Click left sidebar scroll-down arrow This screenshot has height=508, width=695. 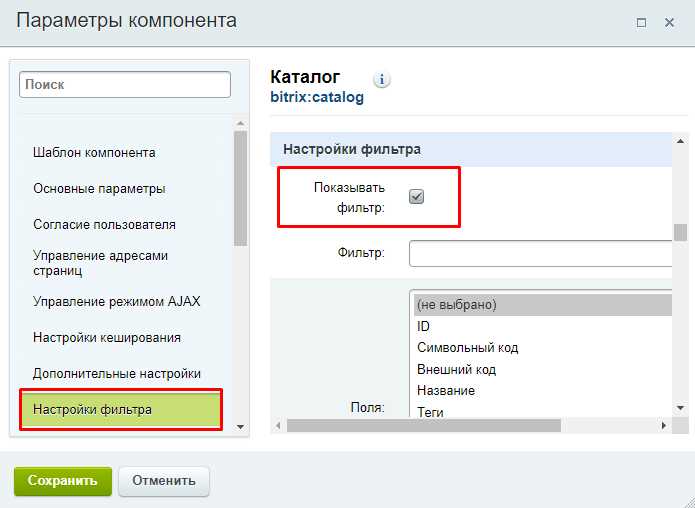coord(240,426)
